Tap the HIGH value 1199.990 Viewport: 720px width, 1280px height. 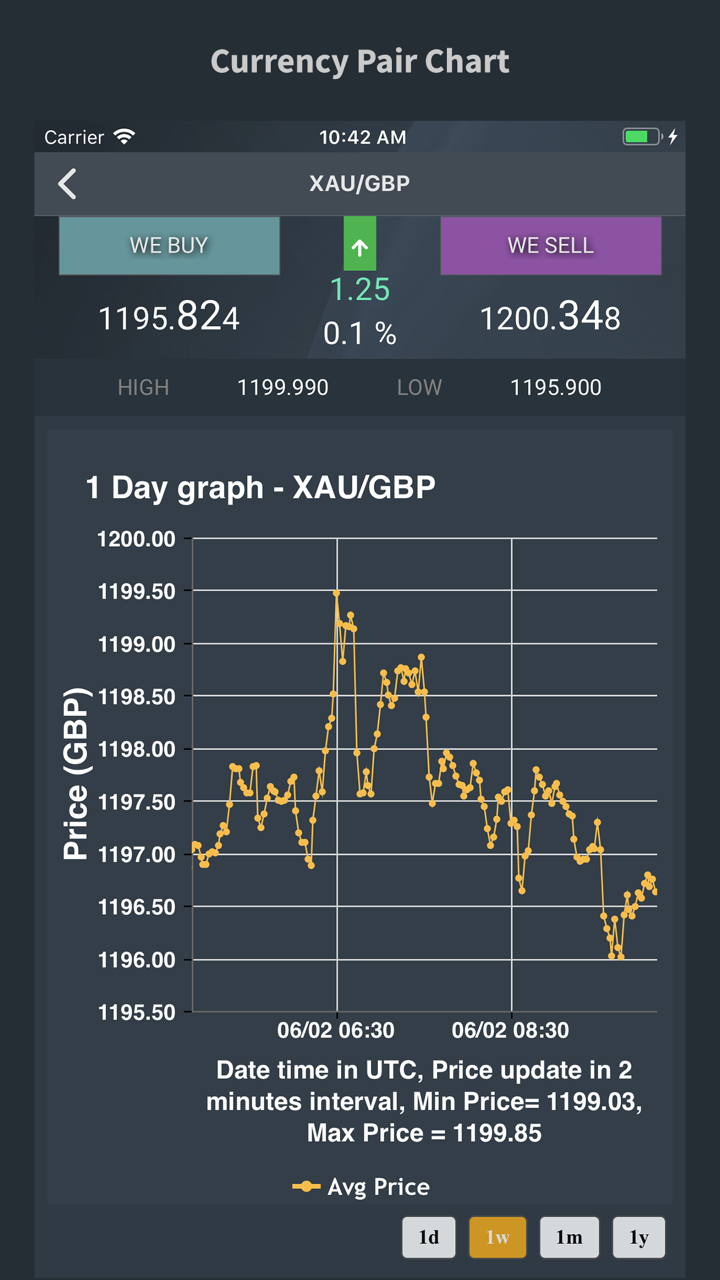pos(283,388)
